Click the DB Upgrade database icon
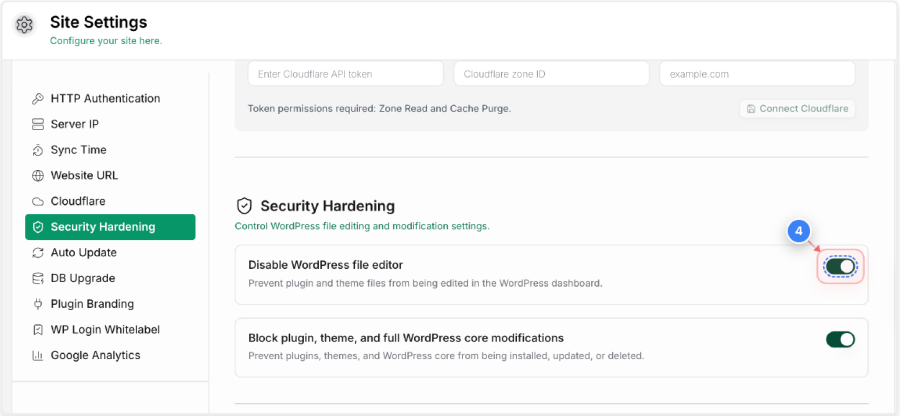 pyautogui.click(x=38, y=278)
